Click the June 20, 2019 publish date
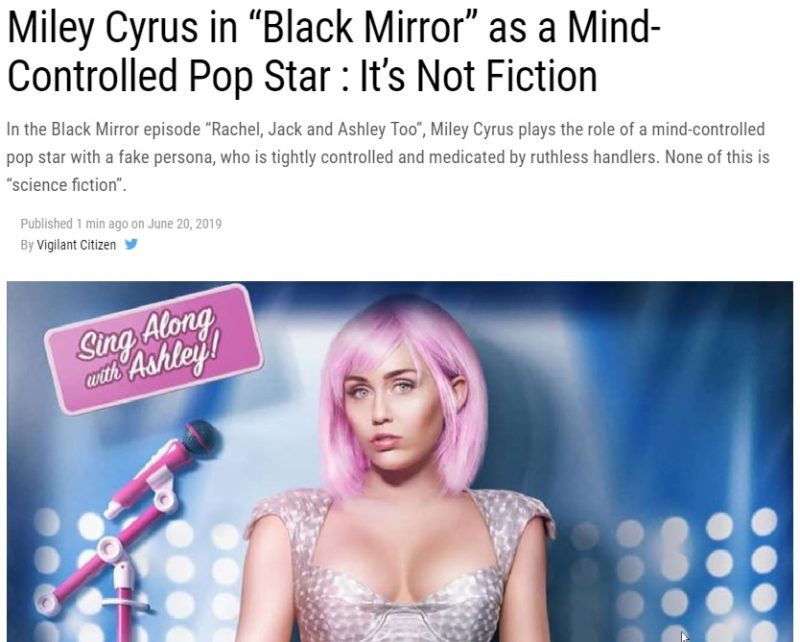The width and height of the screenshot is (800, 642). (184, 224)
